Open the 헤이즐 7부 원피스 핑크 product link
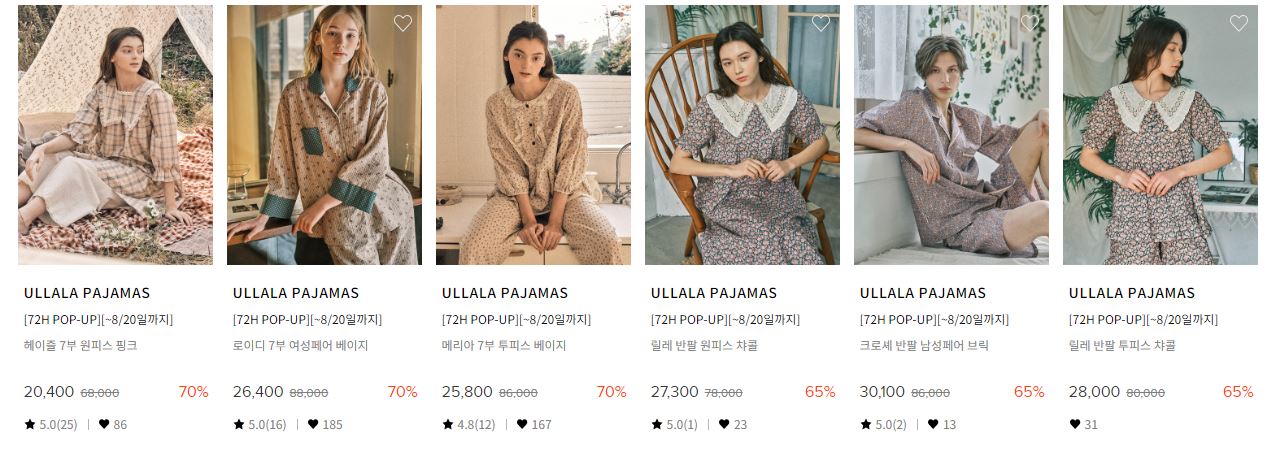The height and width of the screenshot is (470, 1265). (x=80, y=346)
